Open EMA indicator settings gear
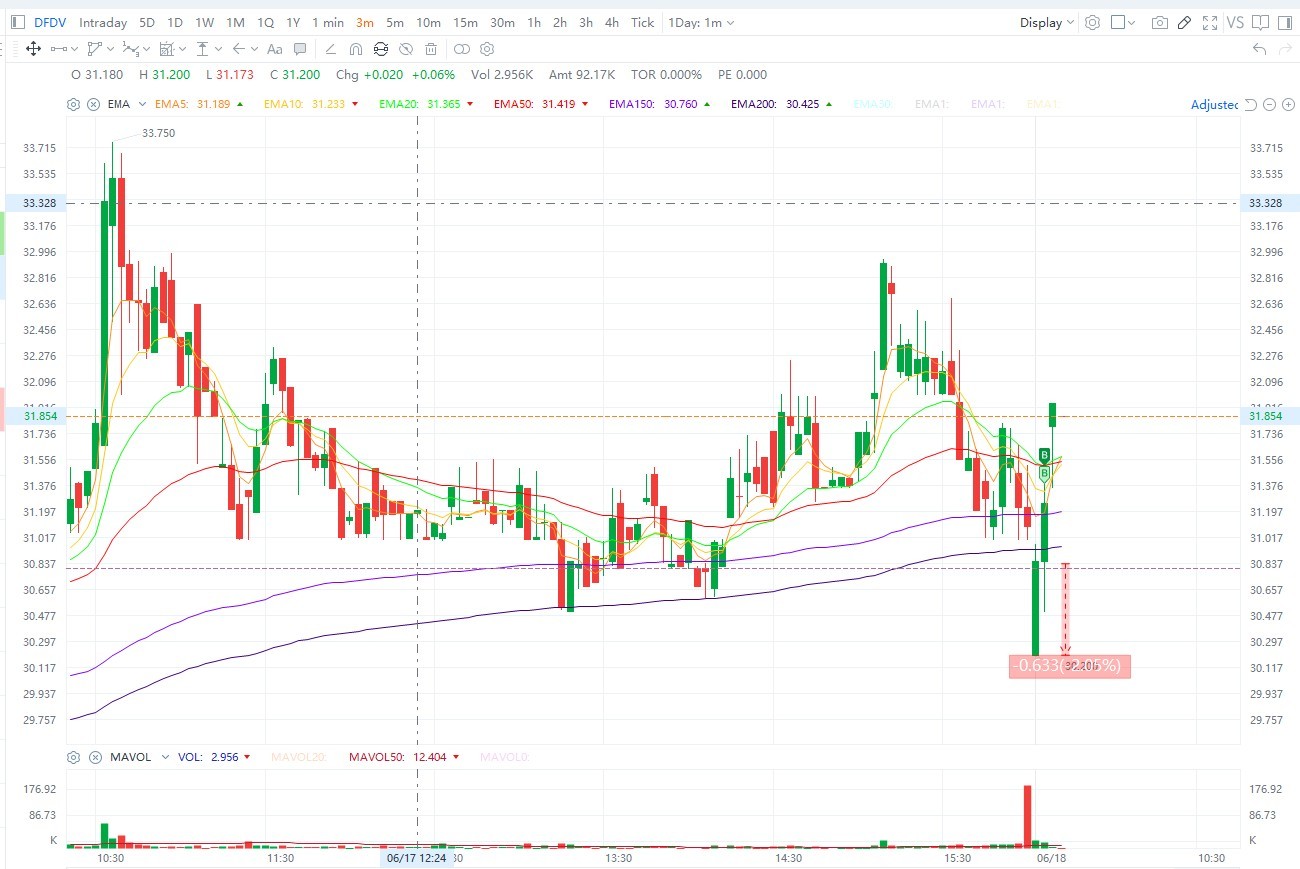1300x869 pixels. 73,104
